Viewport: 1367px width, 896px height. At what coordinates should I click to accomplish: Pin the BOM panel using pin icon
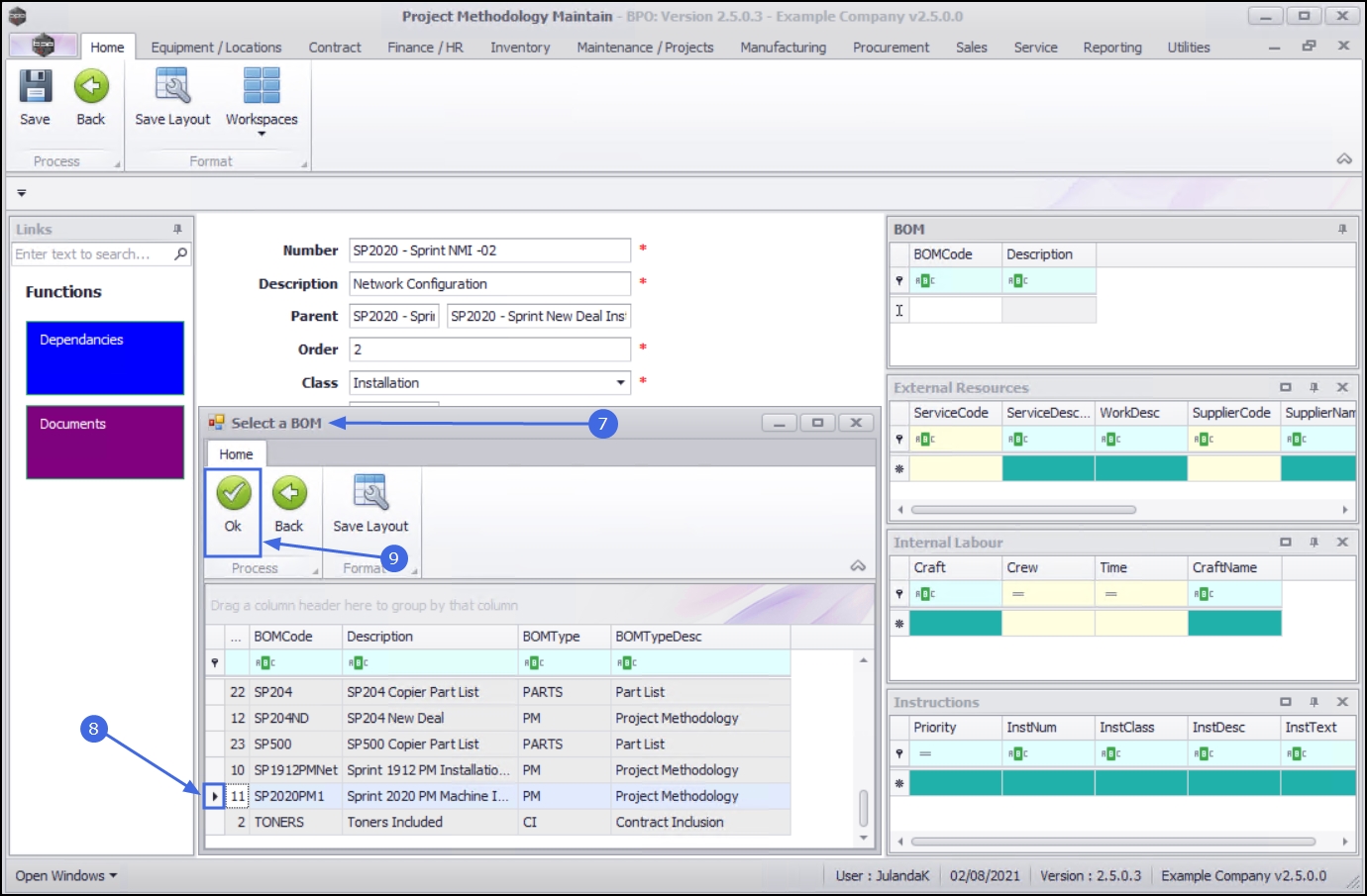click(1342, 229)
